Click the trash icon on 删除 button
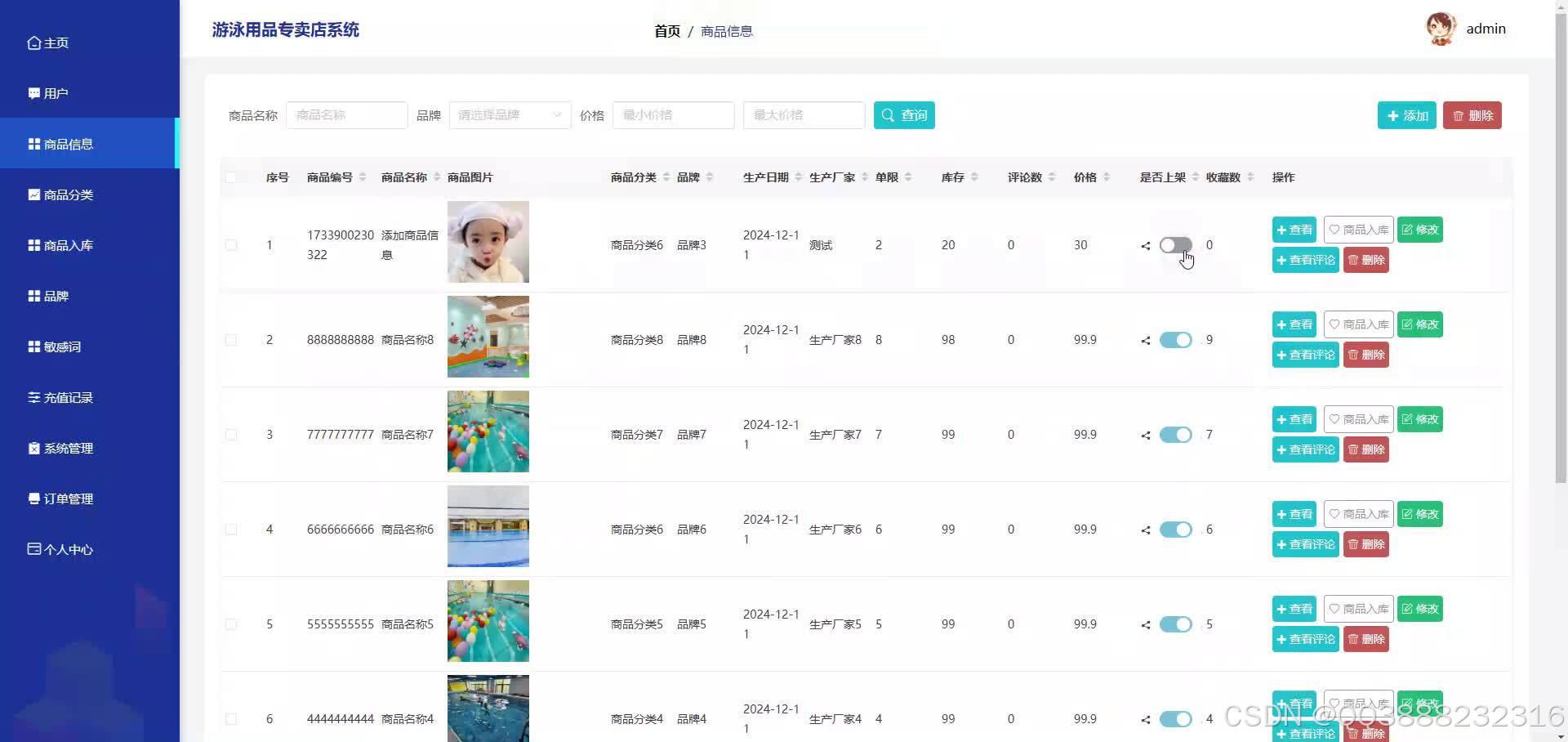This screenshot has height=742, width=1568. (1459, 115)
